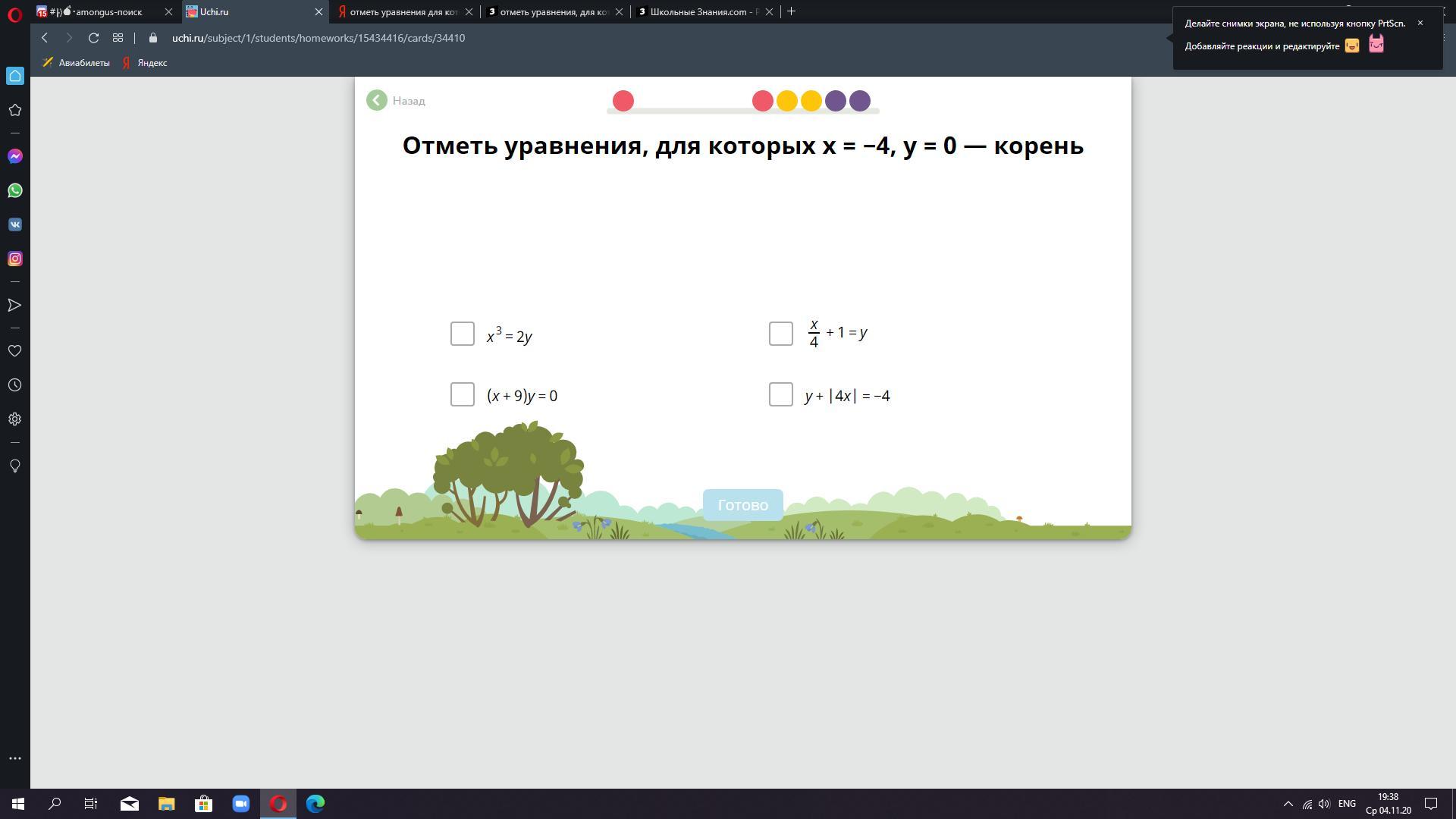Open sidebar three-dots more menu

tap(15, 758)
